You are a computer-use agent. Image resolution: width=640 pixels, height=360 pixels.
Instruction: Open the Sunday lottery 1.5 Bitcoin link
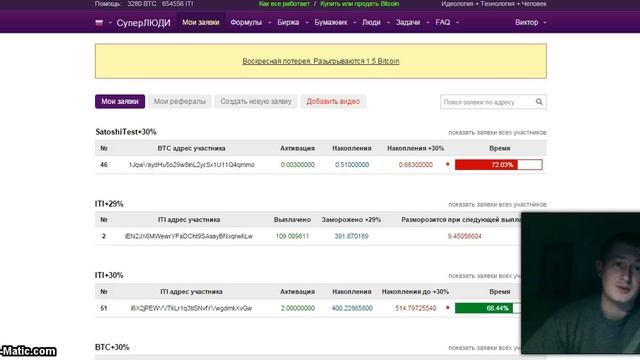pyautogui.click(x=321, y=61)
